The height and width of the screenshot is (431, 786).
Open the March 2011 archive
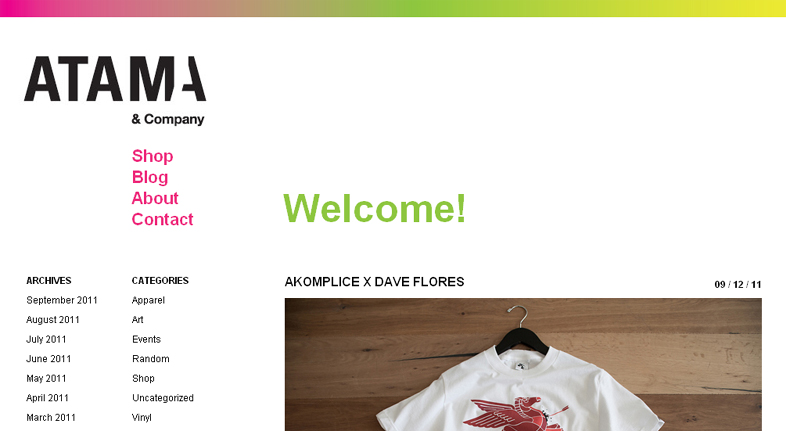coord(51,417)
